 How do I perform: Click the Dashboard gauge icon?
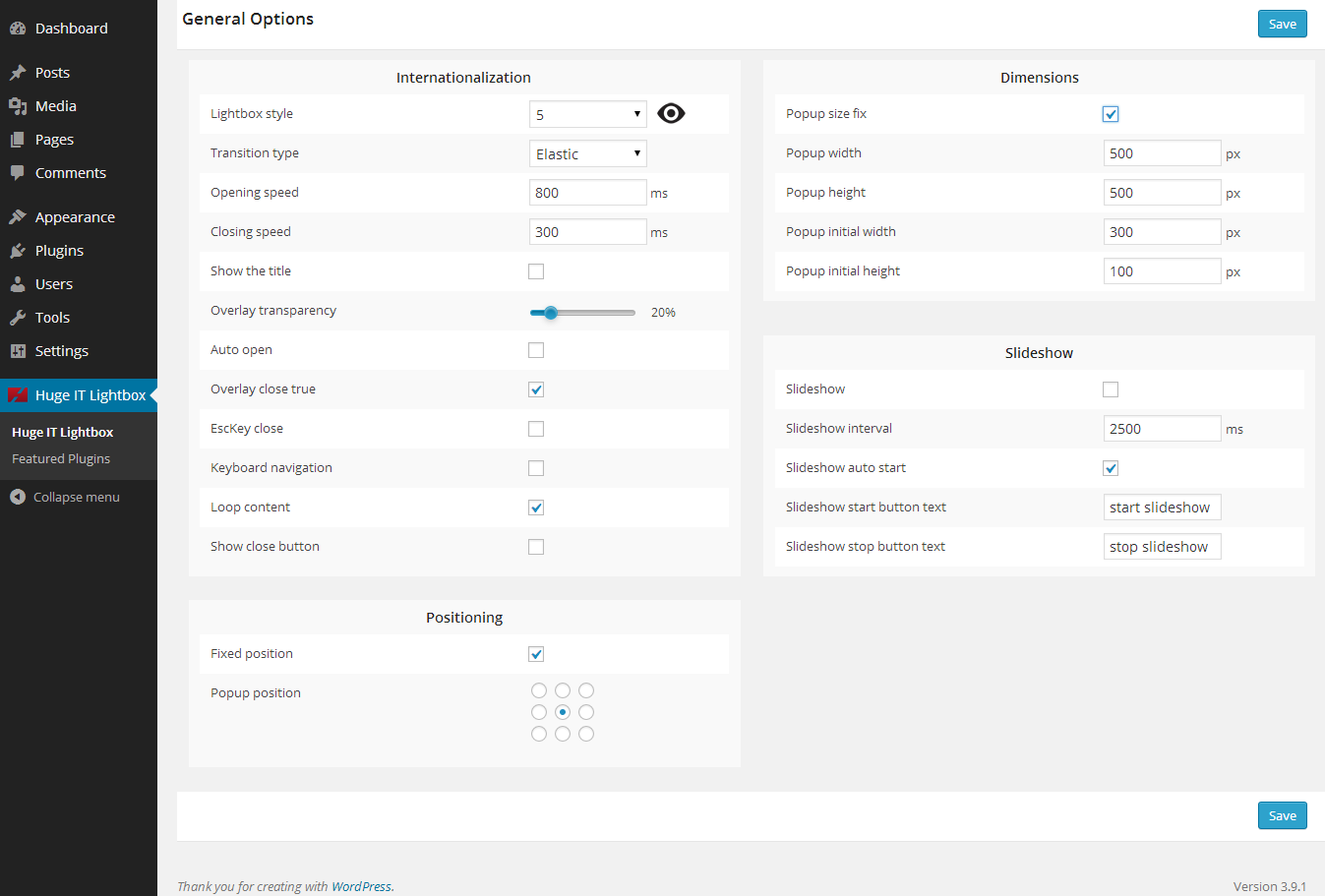tap(18, 29)
